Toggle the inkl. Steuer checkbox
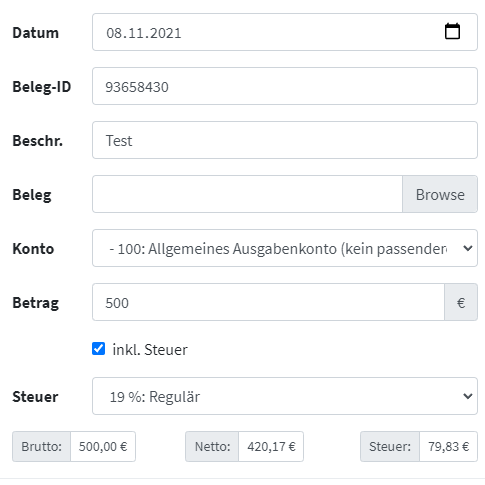The image size is (485, 485). click(98, 349)
